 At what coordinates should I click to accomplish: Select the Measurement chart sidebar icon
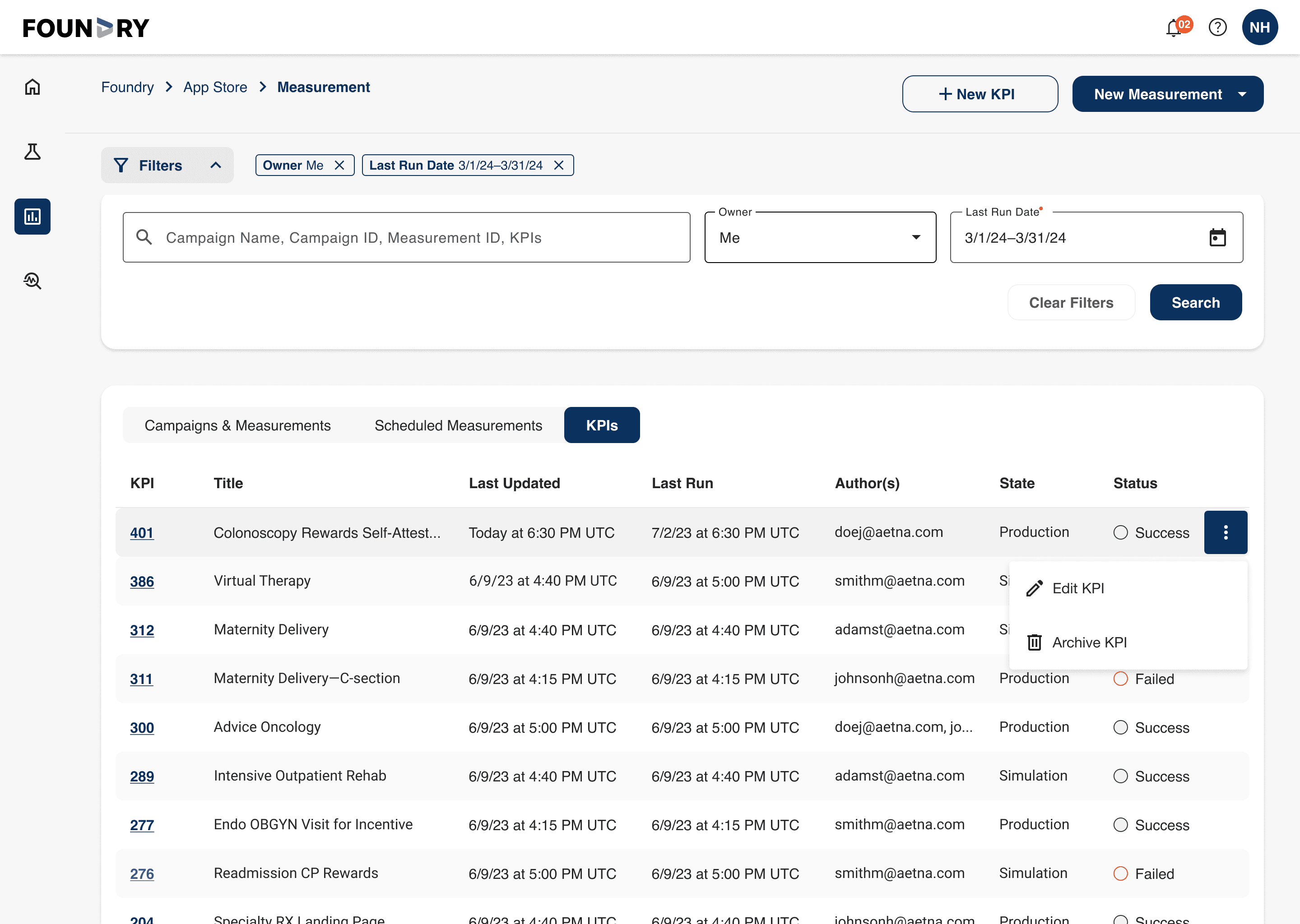32,217
